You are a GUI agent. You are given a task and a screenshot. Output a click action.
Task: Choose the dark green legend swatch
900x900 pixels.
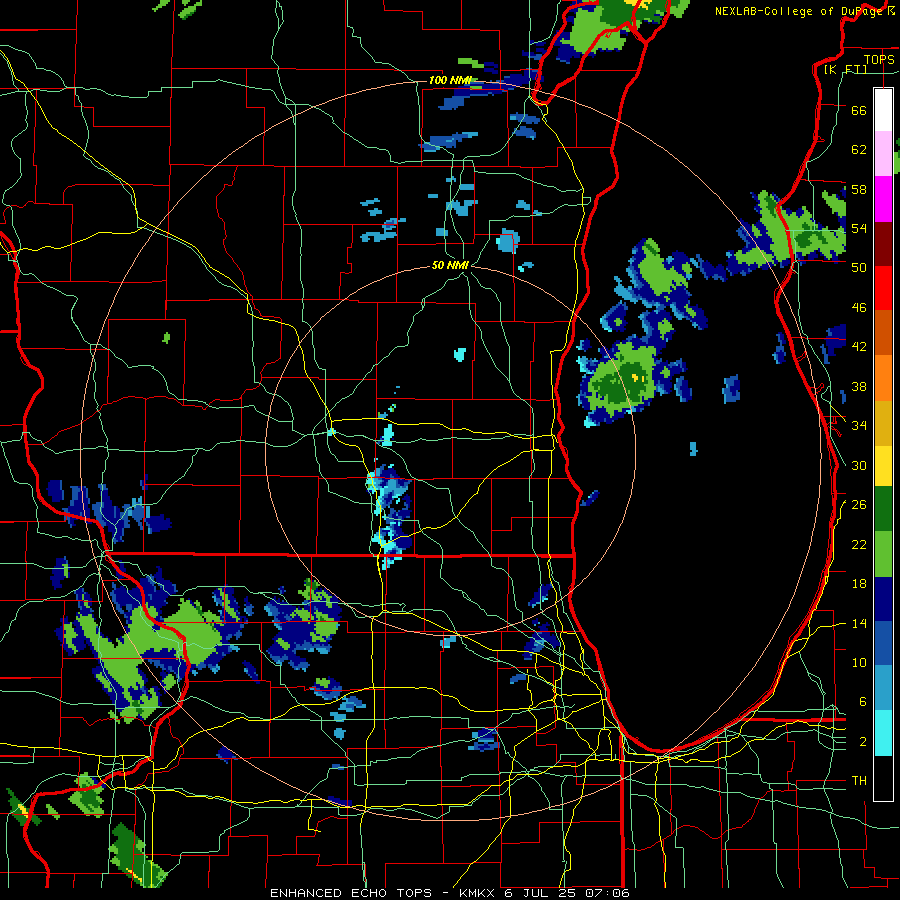point(883,509)
